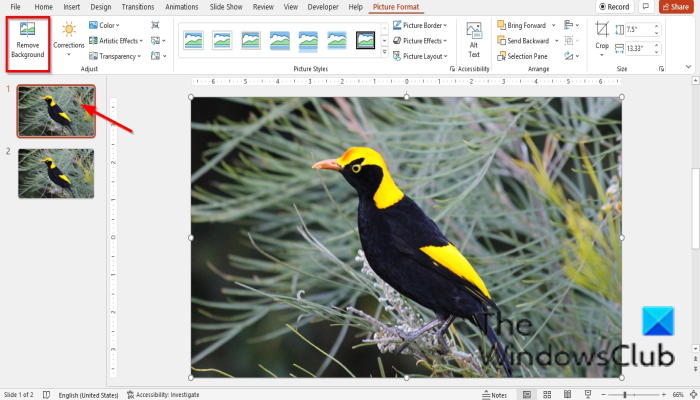Switch to Slide Sorter view
700x400 pixels.
point(547,395)
